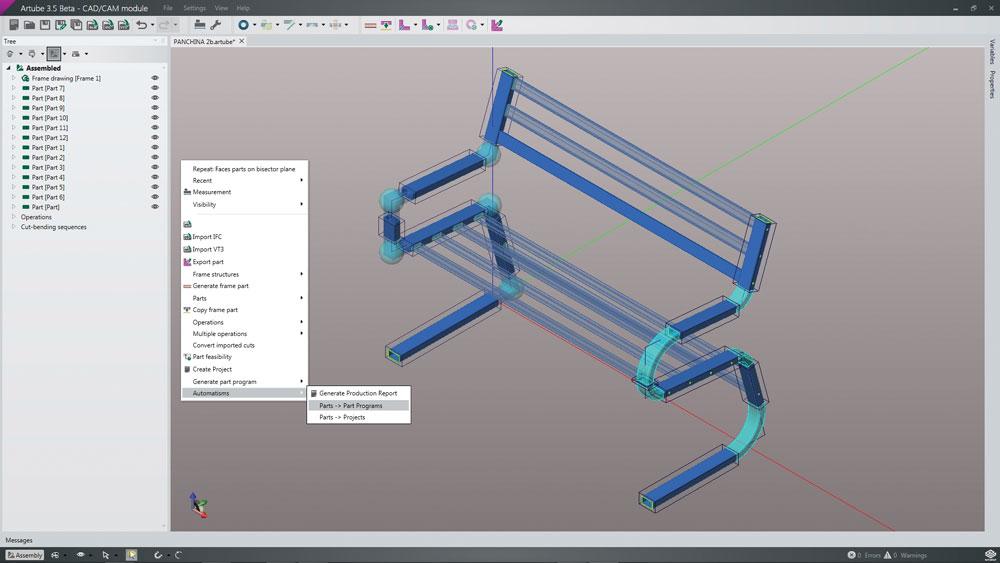1000x563 pixels.
Task: Click the Measurement icon in context menu
Action: [x=187, y=192]
